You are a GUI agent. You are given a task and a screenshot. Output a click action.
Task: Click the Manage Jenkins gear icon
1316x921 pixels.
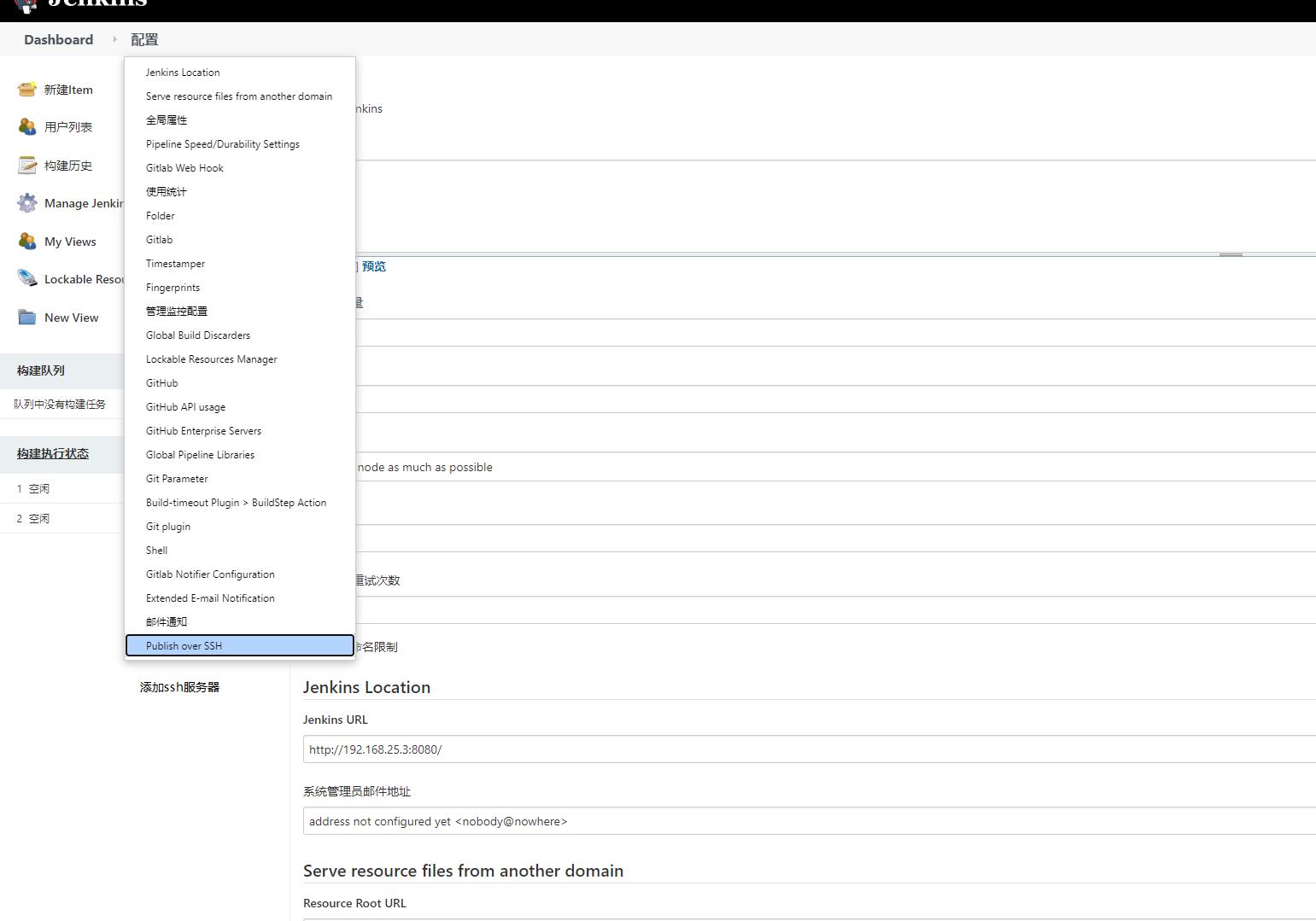[x=27, y=203]
